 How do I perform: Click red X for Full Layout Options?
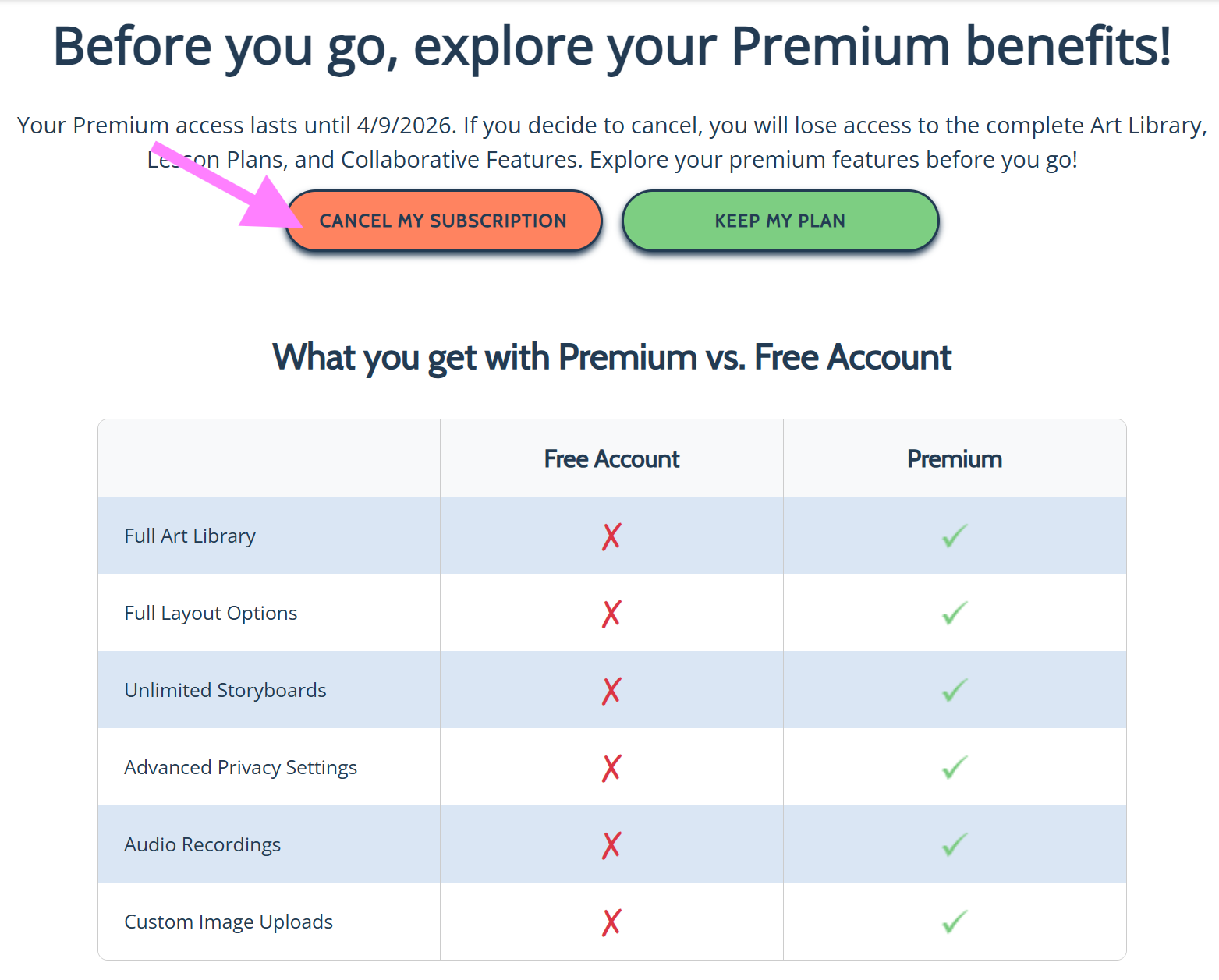611,614
